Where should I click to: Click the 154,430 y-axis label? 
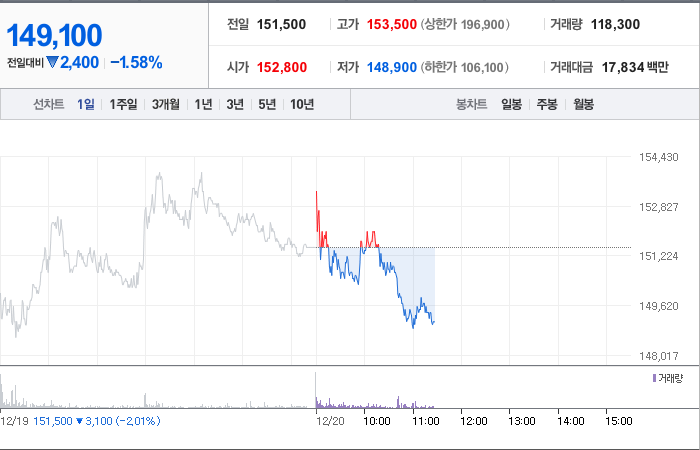[658, 157]
